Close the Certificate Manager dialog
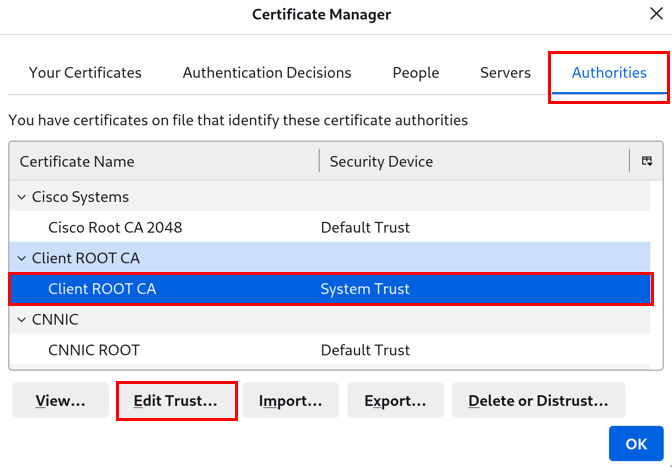The height and width of the screenshot is (467, 672). pos(655,14)
